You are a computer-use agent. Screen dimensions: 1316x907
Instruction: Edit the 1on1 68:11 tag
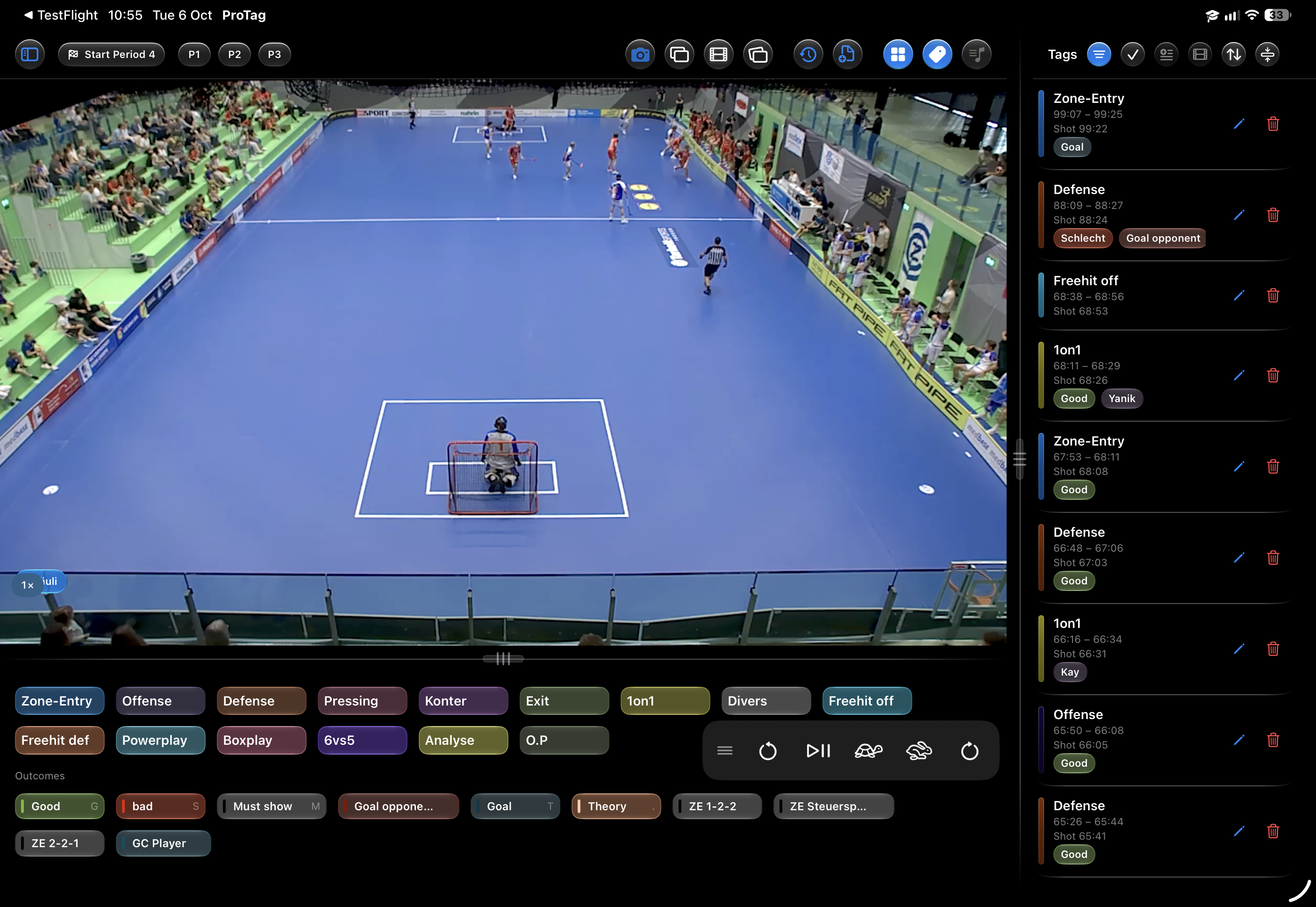1239,375
